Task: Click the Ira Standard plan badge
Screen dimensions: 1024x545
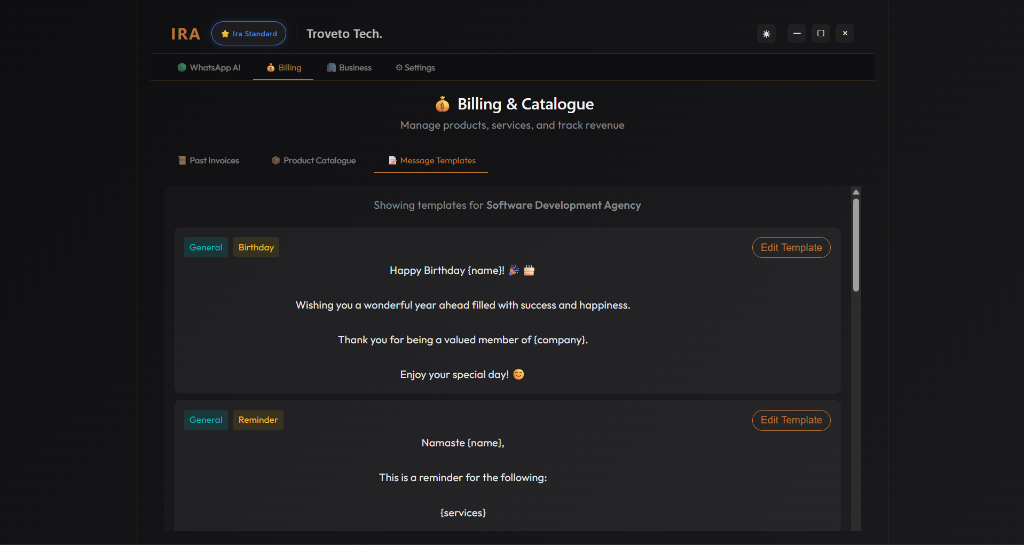Action: (x=248, y=34)
